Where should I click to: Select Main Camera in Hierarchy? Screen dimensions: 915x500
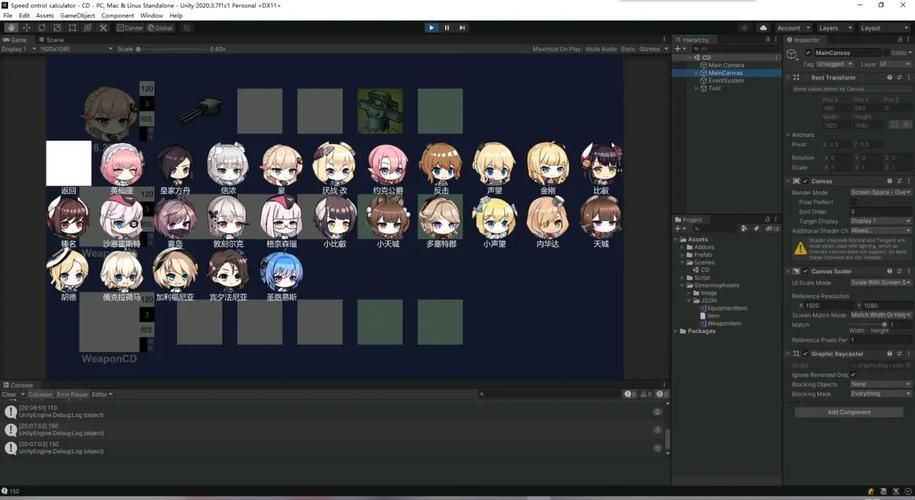click(x=725, y=65)
